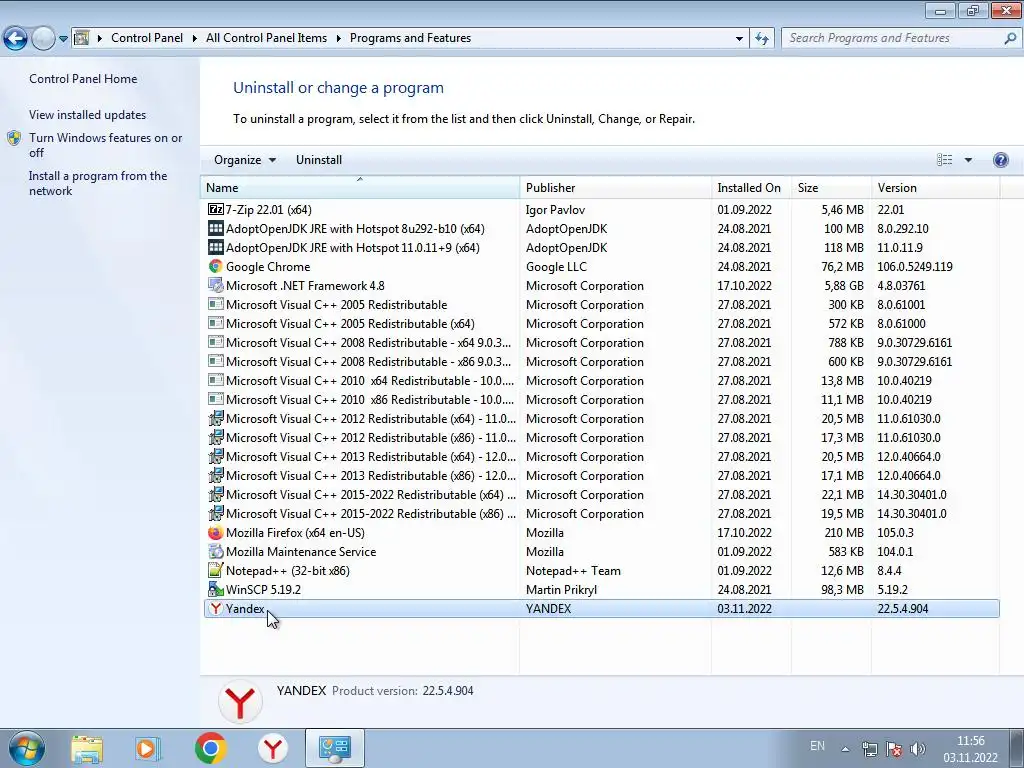Click the Microsoft .NET Framework 4.8 icon
This screenshot has height=768, width=1024.
[x=216, y=285]
